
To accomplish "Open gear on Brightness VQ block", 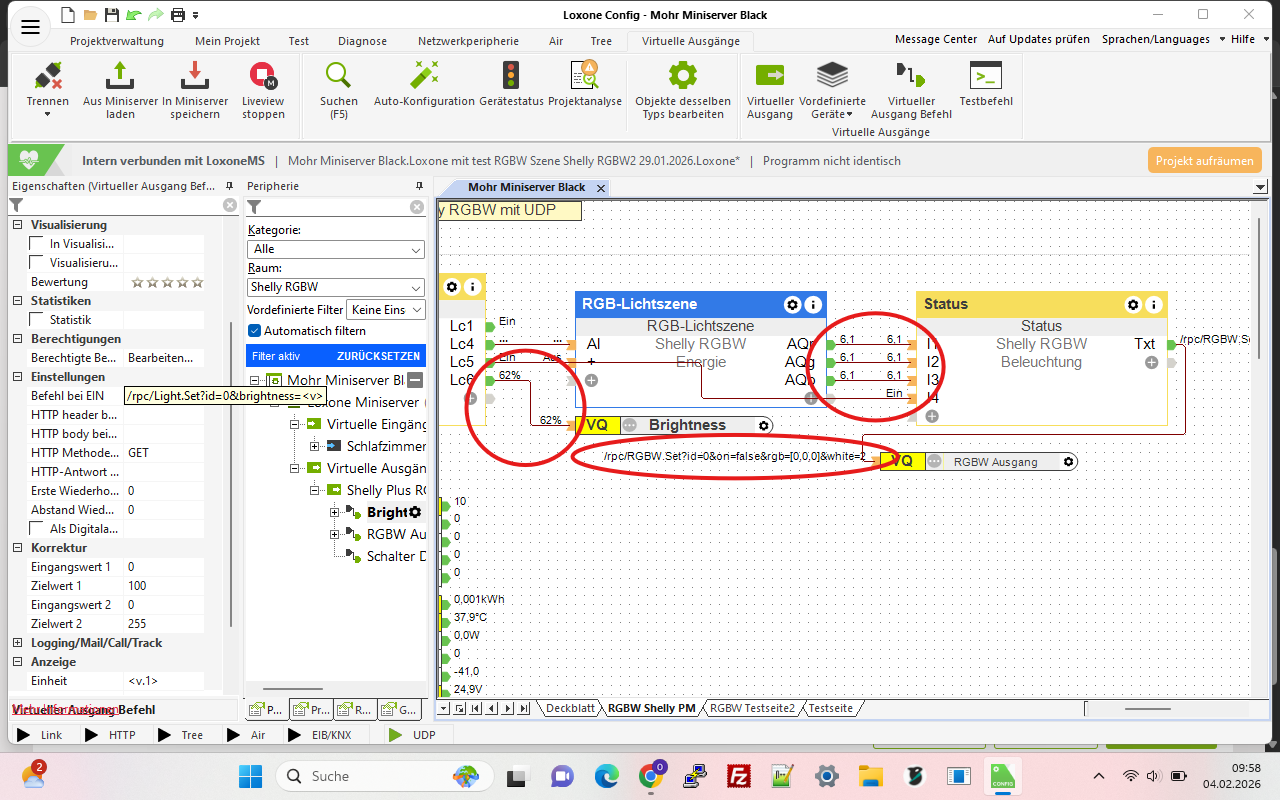I will coord(764,425).
